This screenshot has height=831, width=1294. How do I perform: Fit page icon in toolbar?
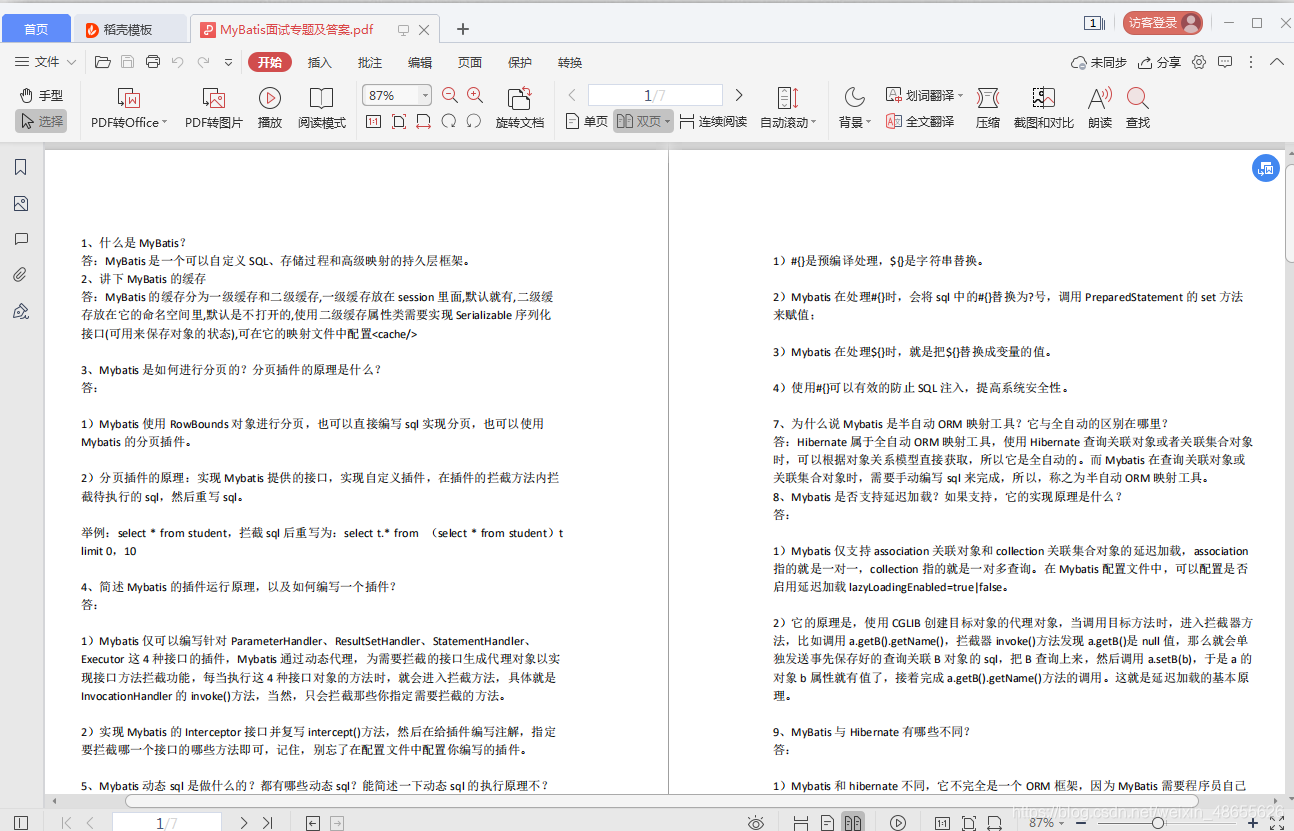398,121
